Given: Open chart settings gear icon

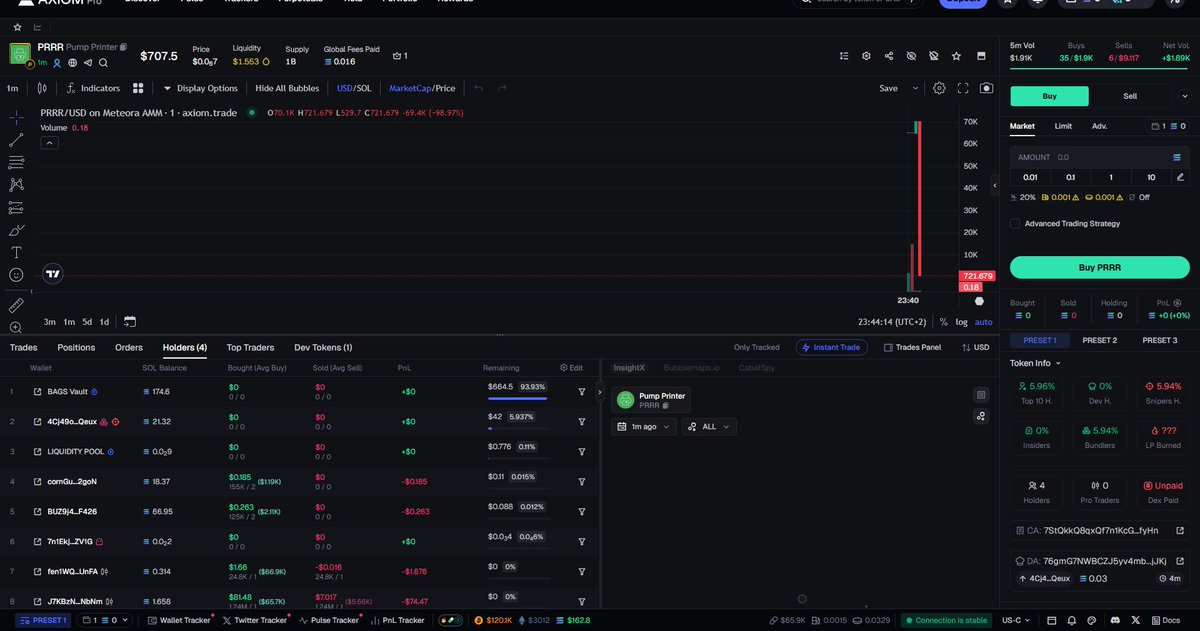Looking at the screenshot, I should pos(939,88).
